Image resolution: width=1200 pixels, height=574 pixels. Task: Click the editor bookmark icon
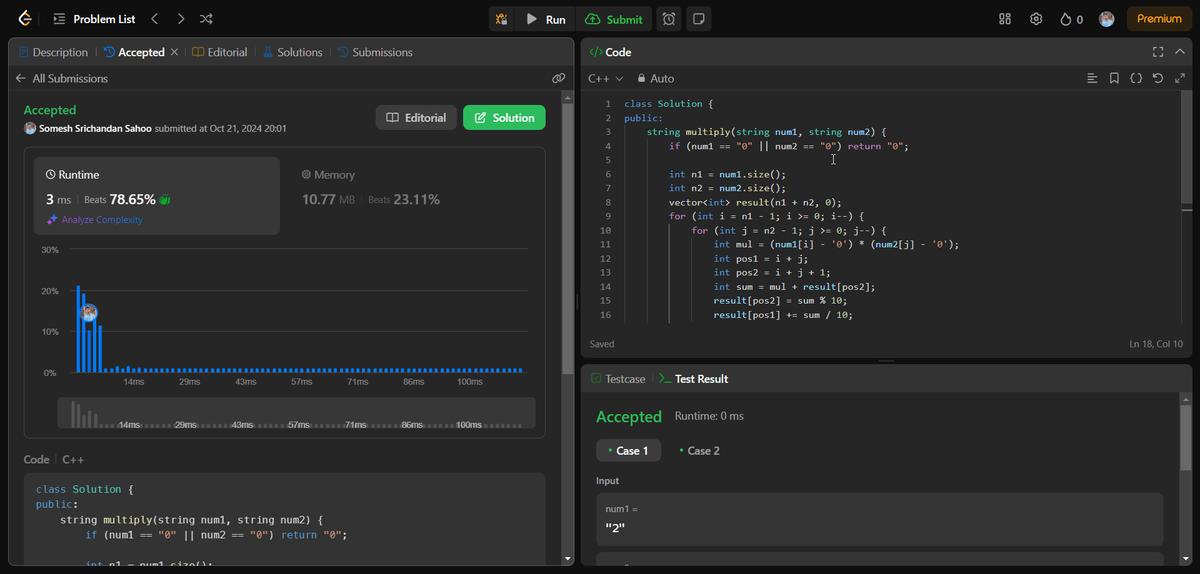1114,78
